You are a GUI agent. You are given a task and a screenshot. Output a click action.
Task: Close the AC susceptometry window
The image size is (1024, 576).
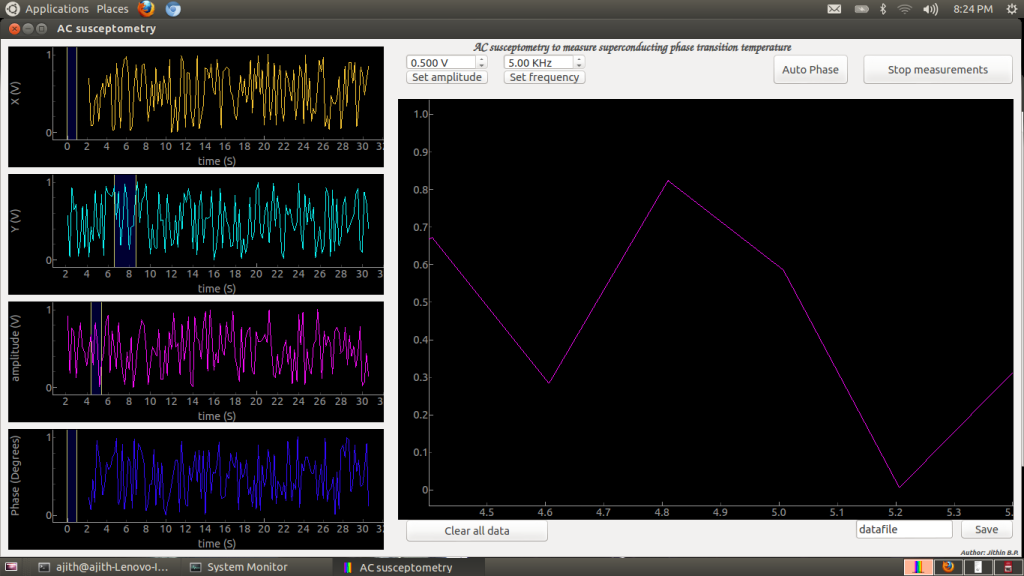tap(14, 28)
